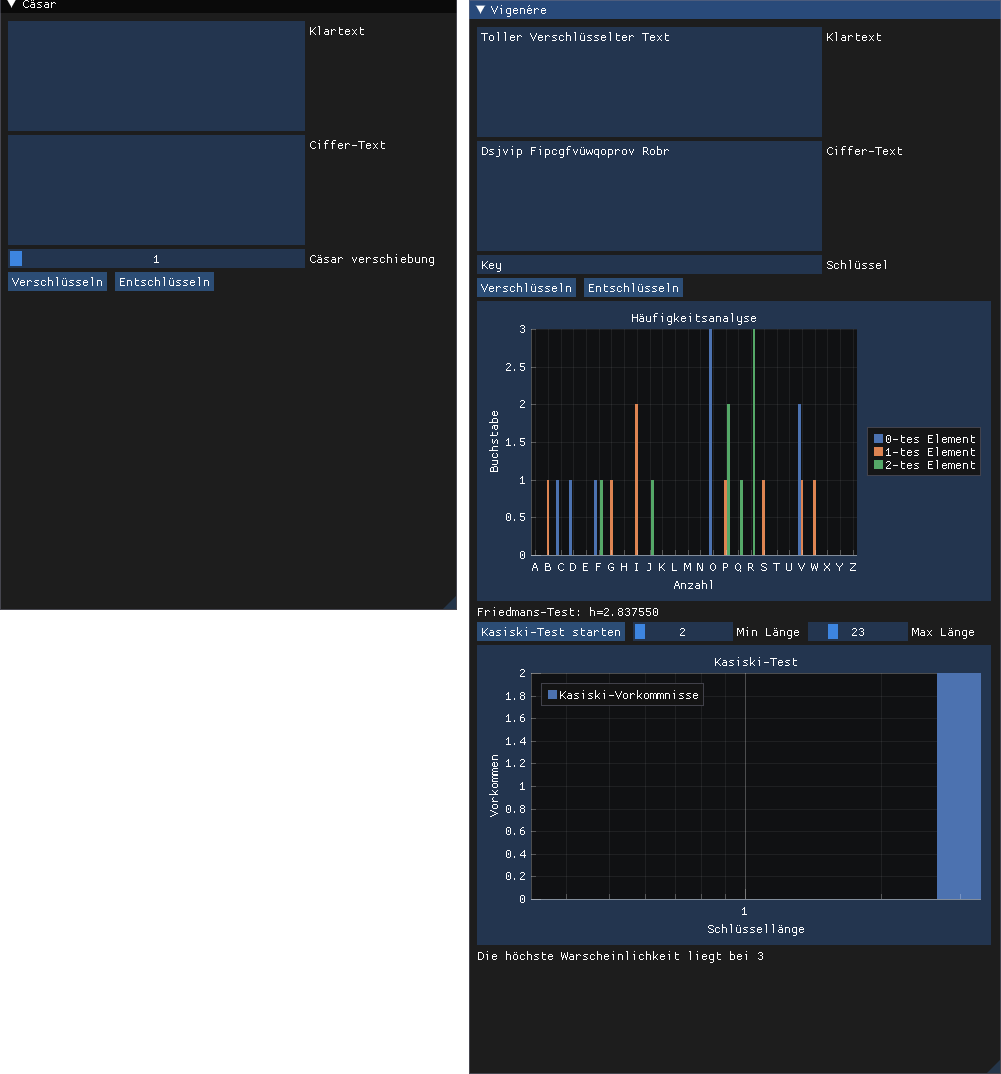Click the green 2-tes Element color swatch
Viewport: 1001px width, 1074px height.
878,465
